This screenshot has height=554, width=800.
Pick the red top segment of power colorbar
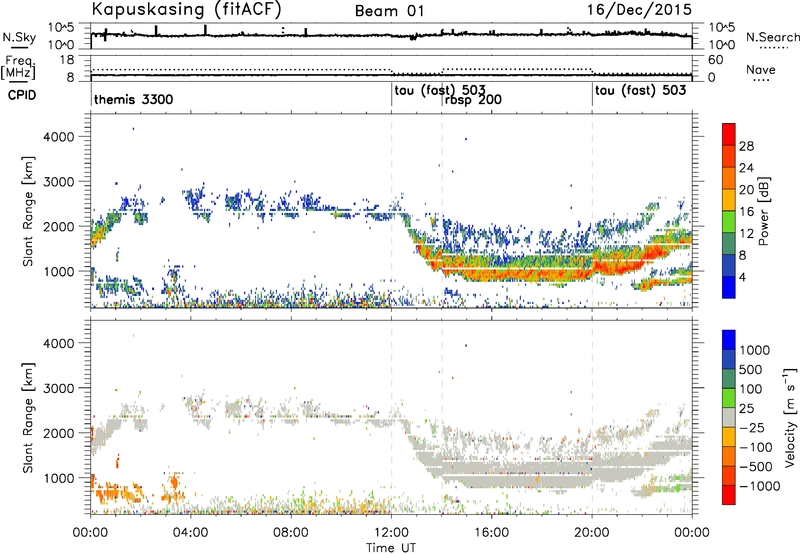pos(729,134)
